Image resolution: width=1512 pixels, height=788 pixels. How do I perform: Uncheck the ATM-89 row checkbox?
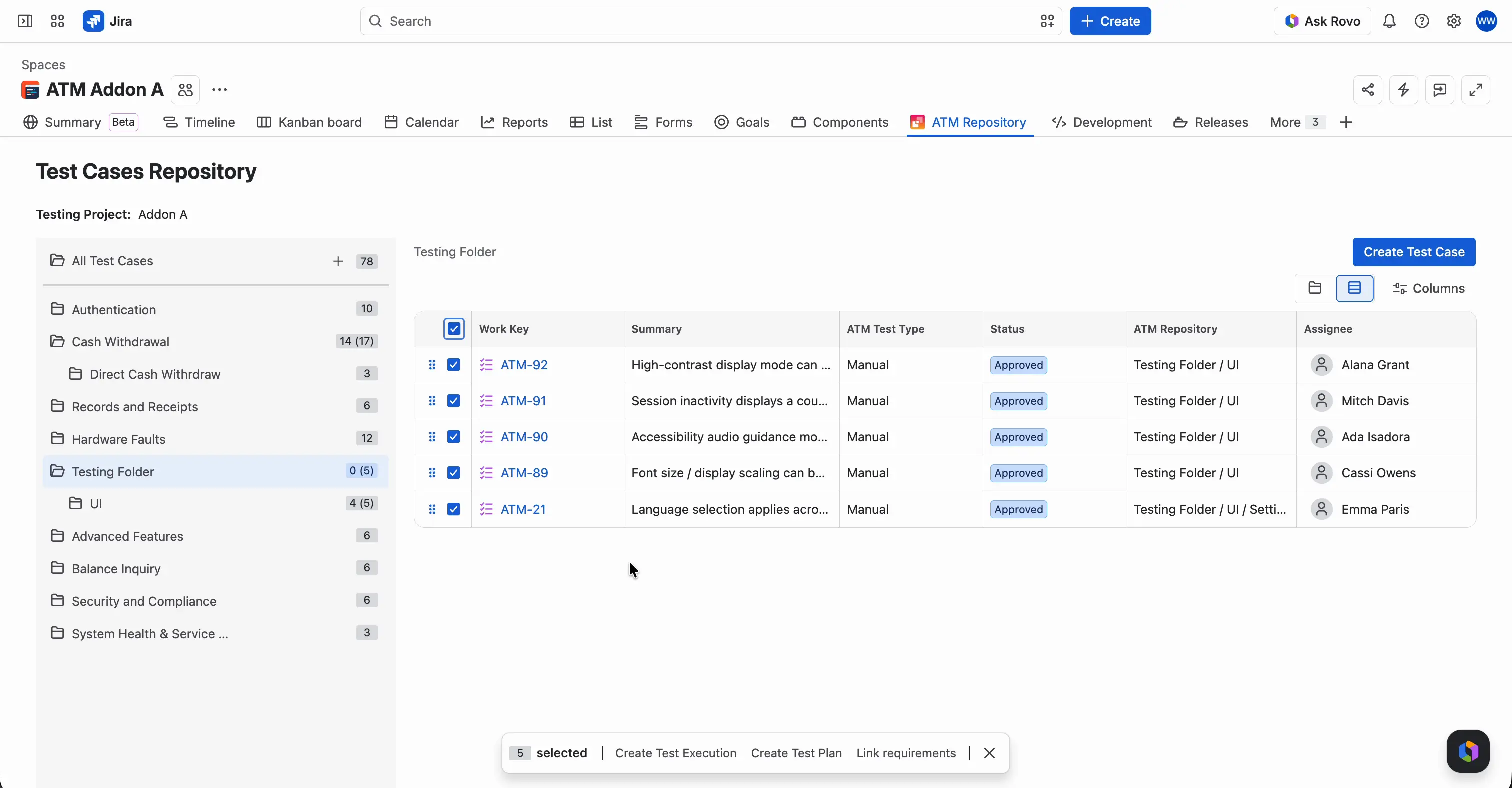pos(453,473)
